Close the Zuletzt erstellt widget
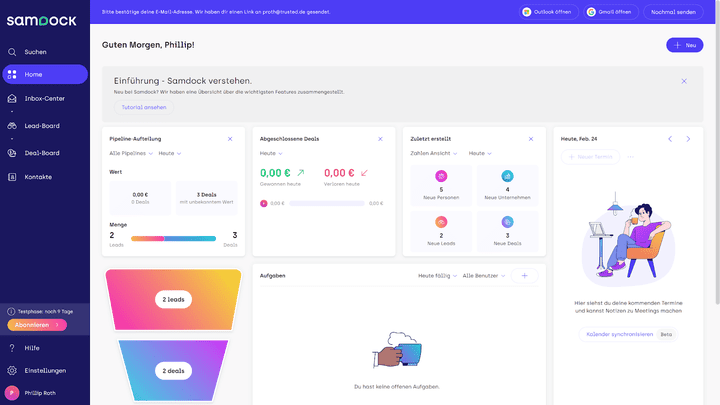 pyautogui.click(x=531, y=139)
